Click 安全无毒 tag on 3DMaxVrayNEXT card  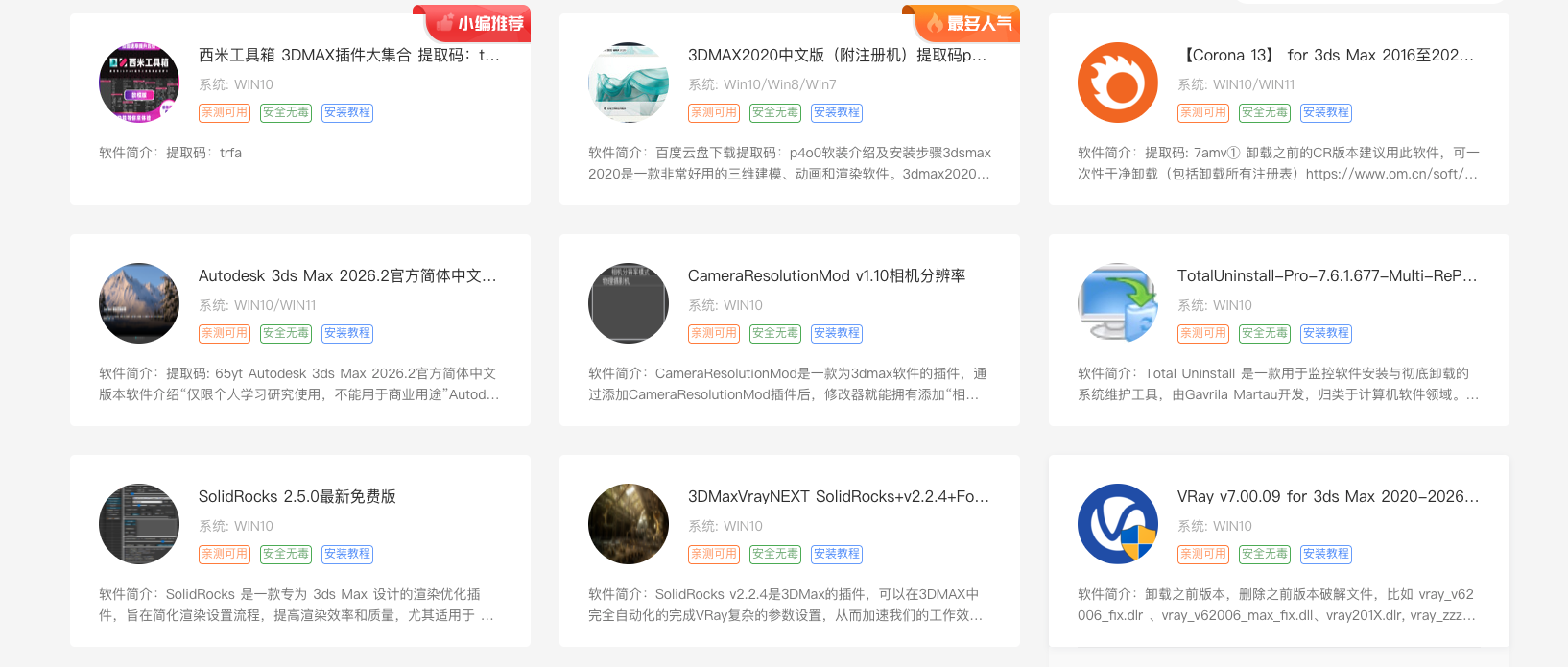(775, 554)
